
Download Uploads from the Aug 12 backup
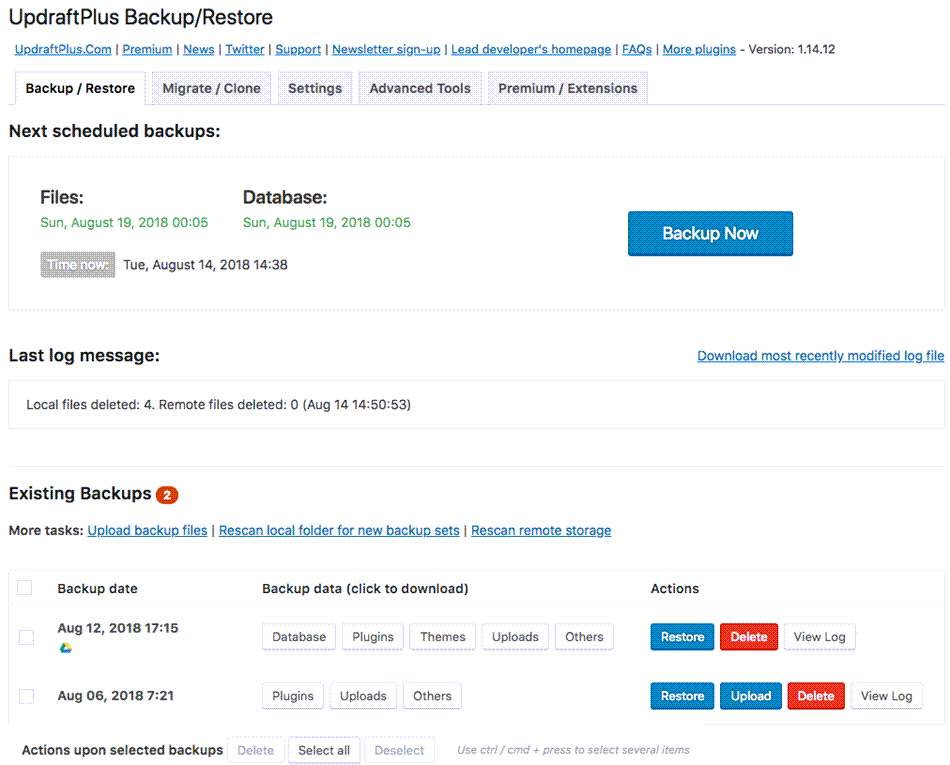(515, 637)
